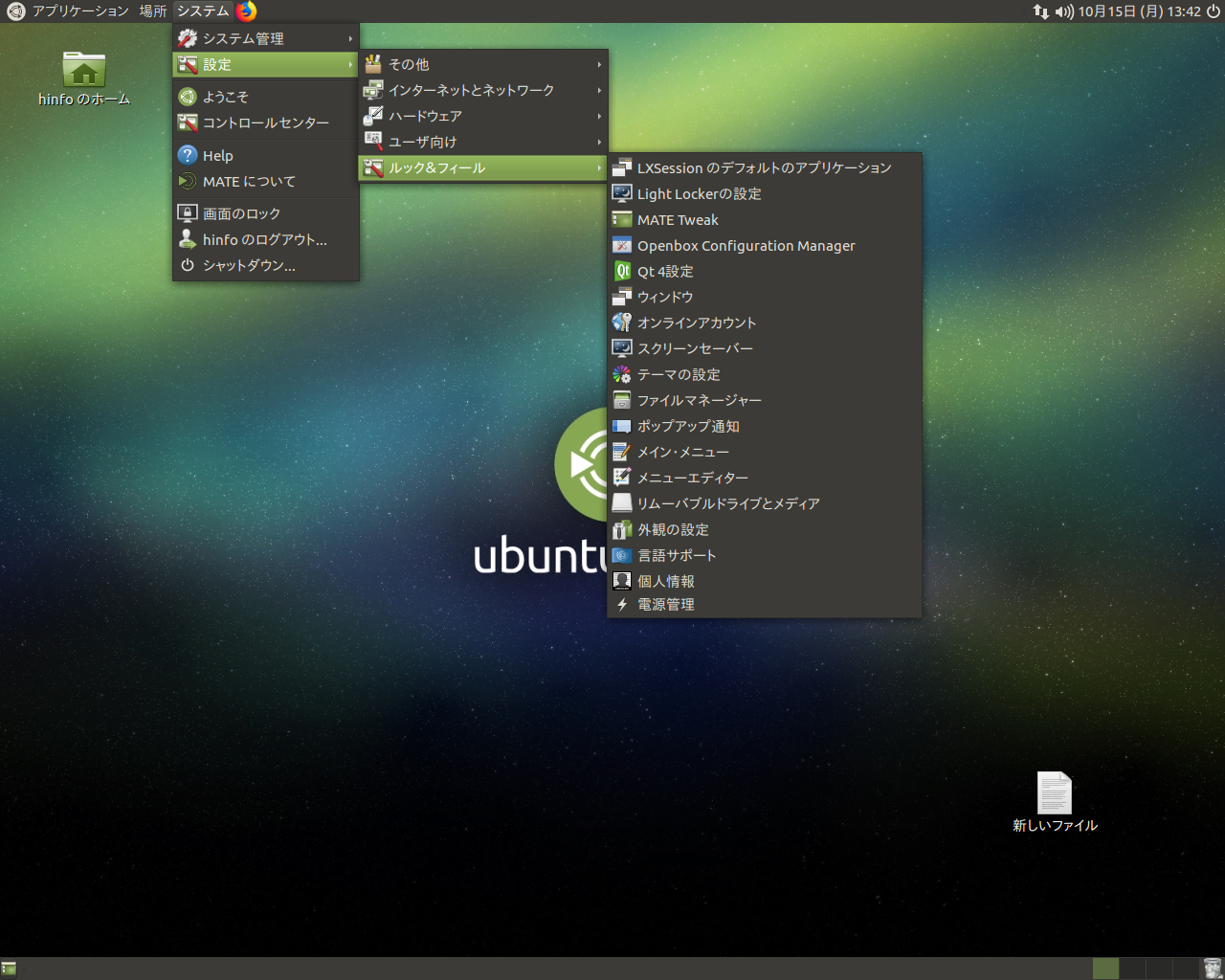Click the Qt 4設定 icon

[x=622, y=271]
